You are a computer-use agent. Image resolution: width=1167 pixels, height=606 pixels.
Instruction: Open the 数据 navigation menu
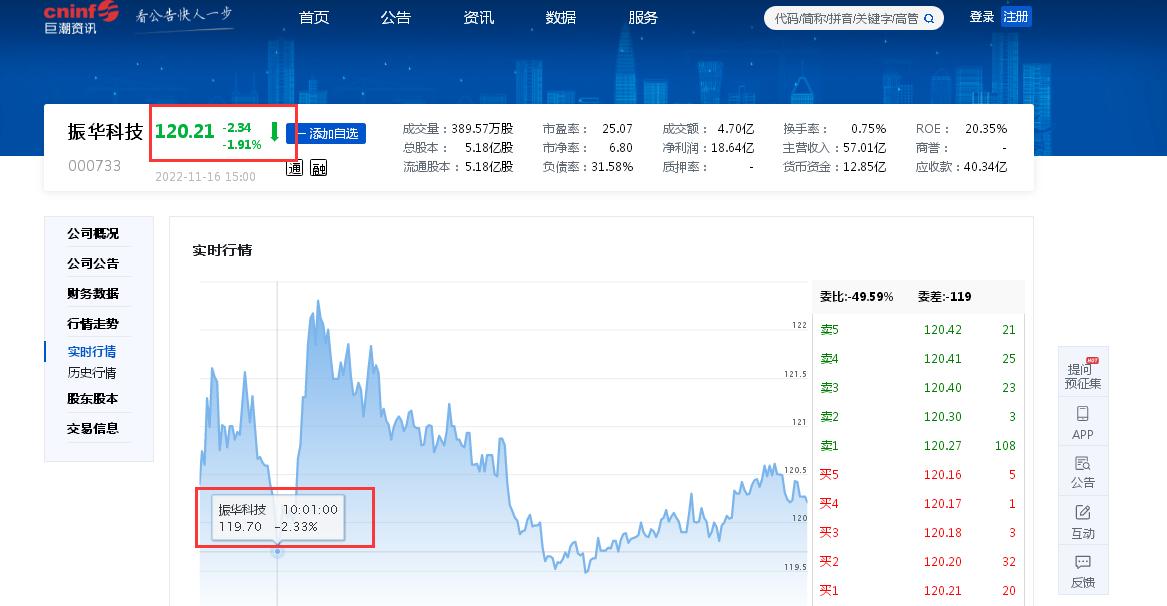[x=560, y=17]
